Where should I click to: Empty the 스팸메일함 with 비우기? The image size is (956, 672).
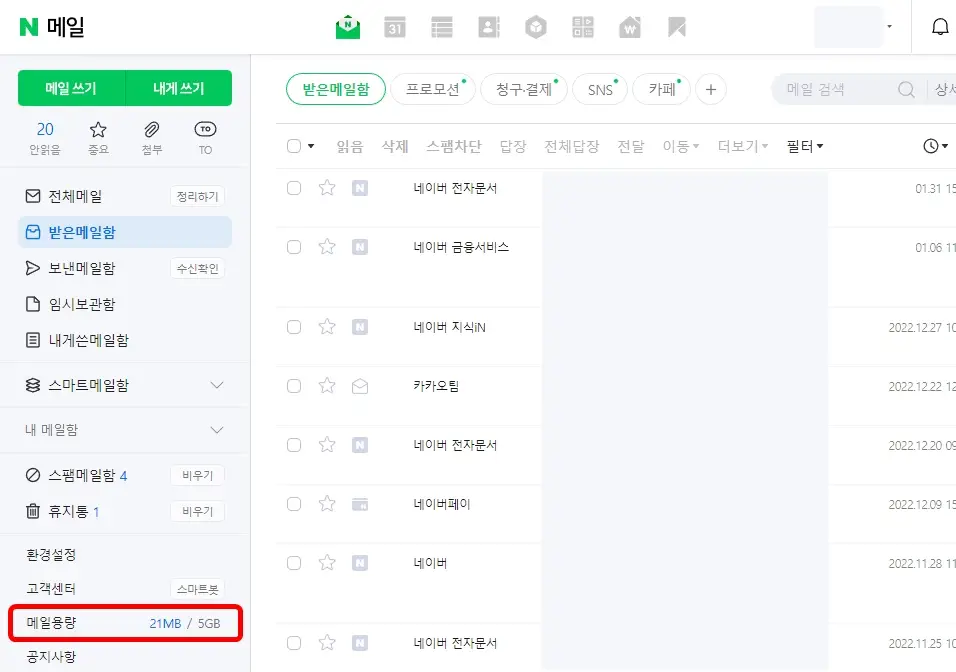tap(198, 475)
